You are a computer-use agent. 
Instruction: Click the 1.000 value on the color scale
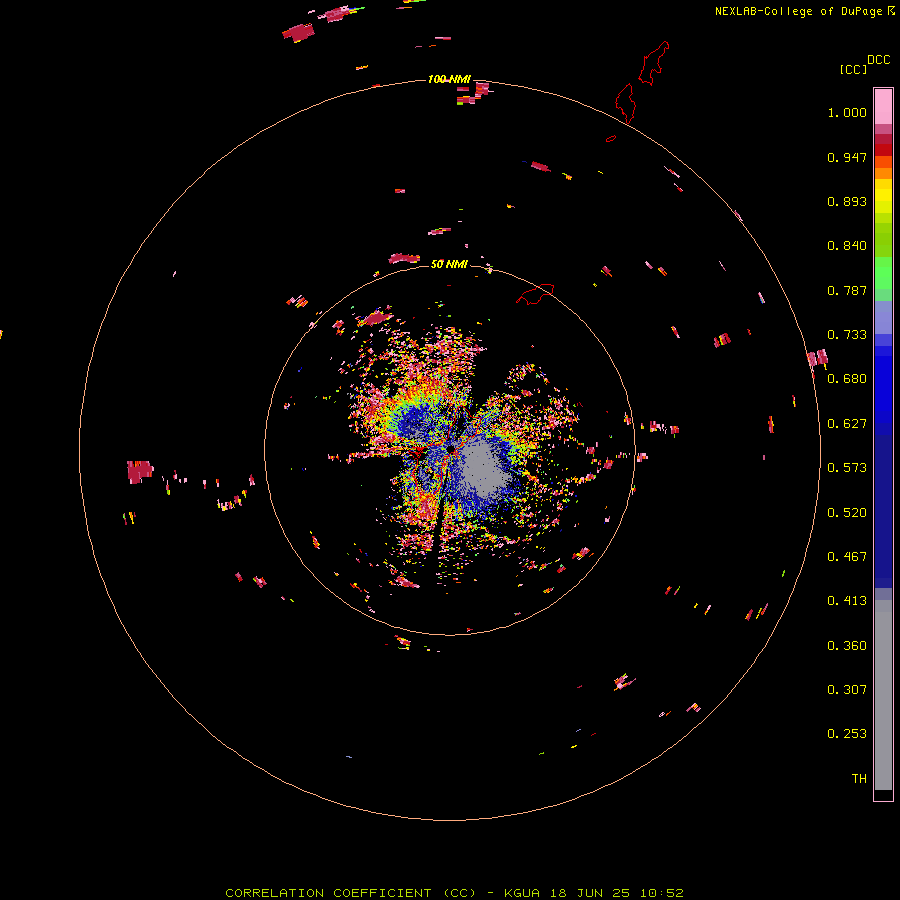point(847,112)
